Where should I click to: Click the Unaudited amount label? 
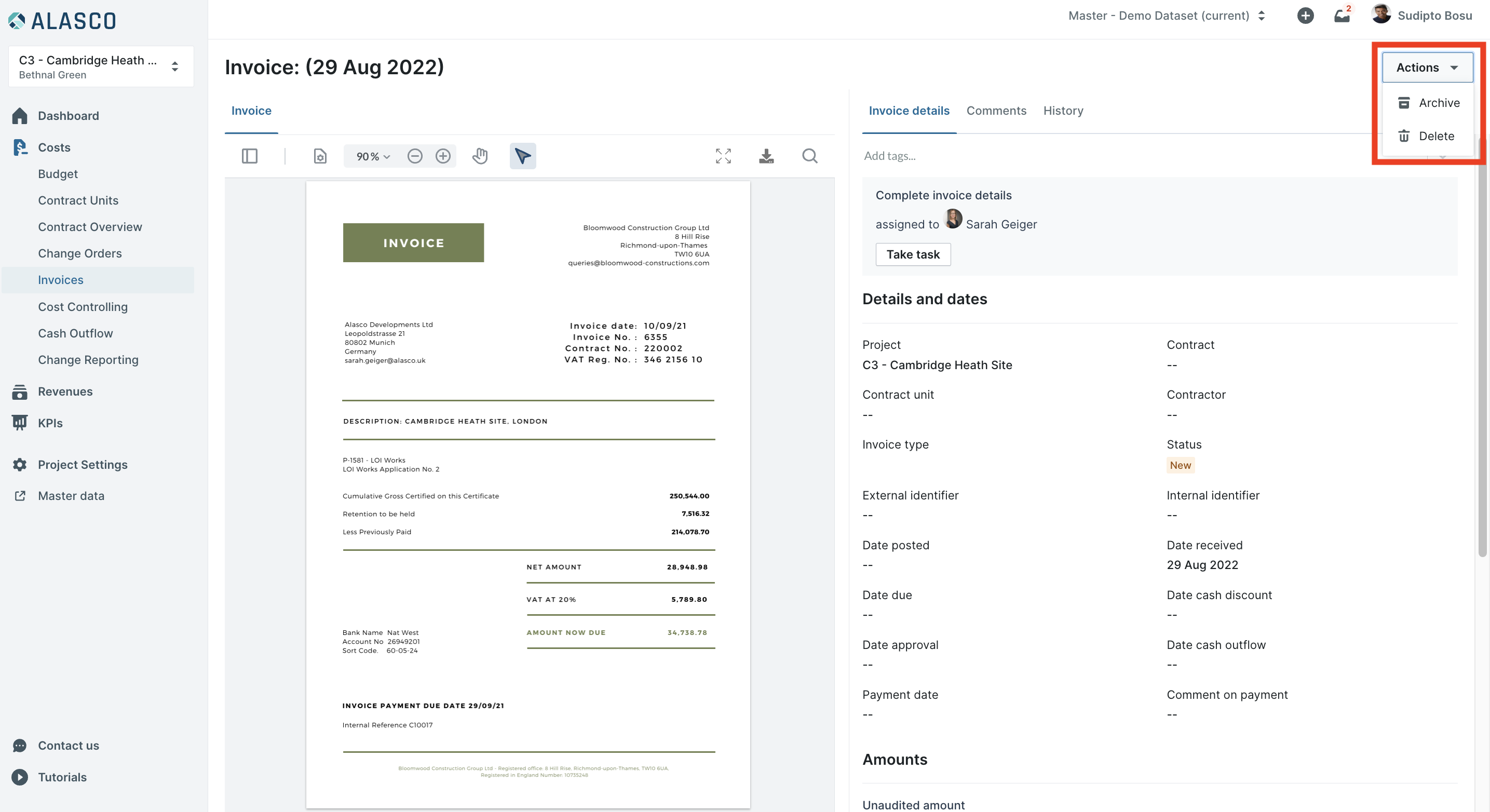coord(913,805)
